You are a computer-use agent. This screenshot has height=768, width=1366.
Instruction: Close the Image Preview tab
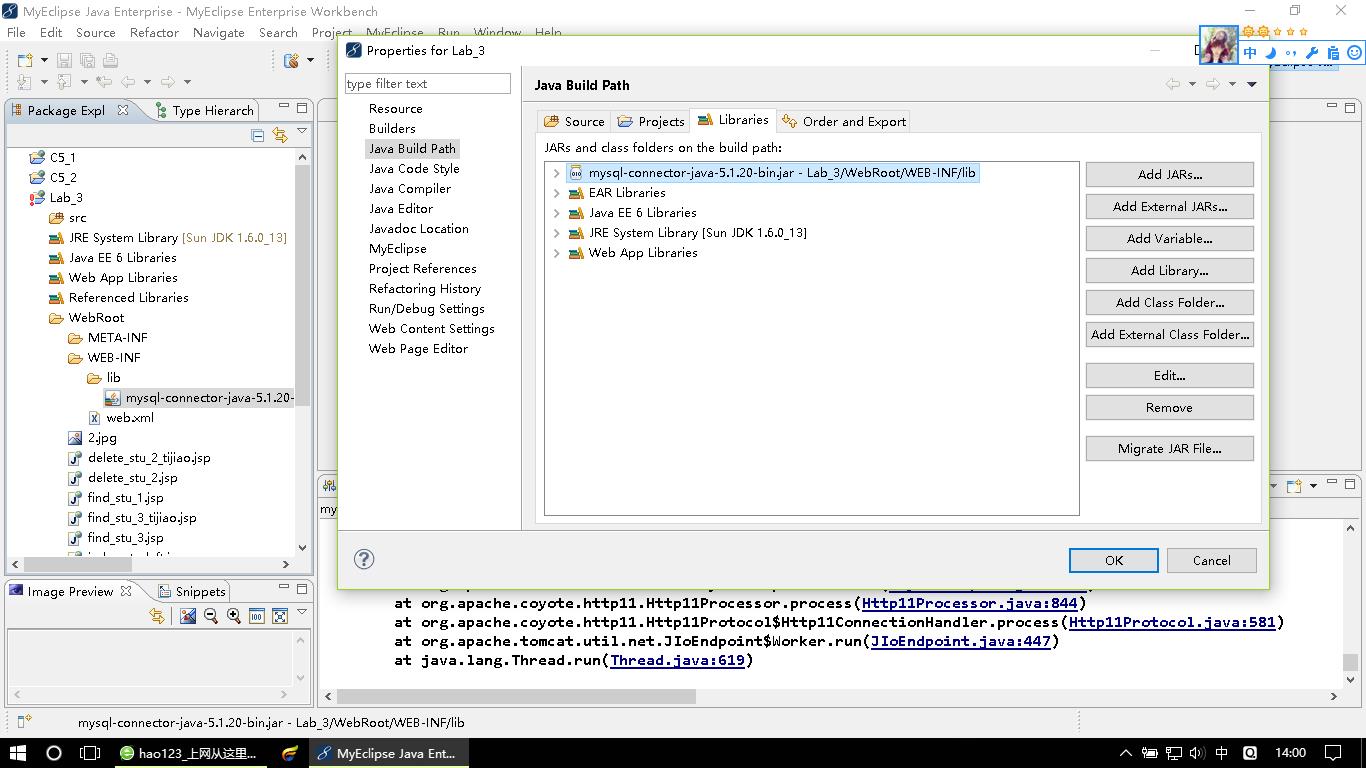(126, 591)
